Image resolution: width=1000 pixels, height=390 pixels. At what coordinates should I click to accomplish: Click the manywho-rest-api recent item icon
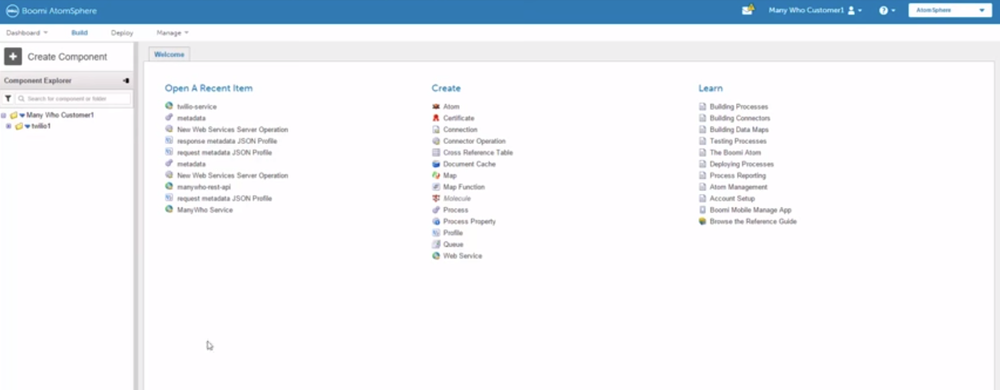pyautogui.click(x=169, y=187)
